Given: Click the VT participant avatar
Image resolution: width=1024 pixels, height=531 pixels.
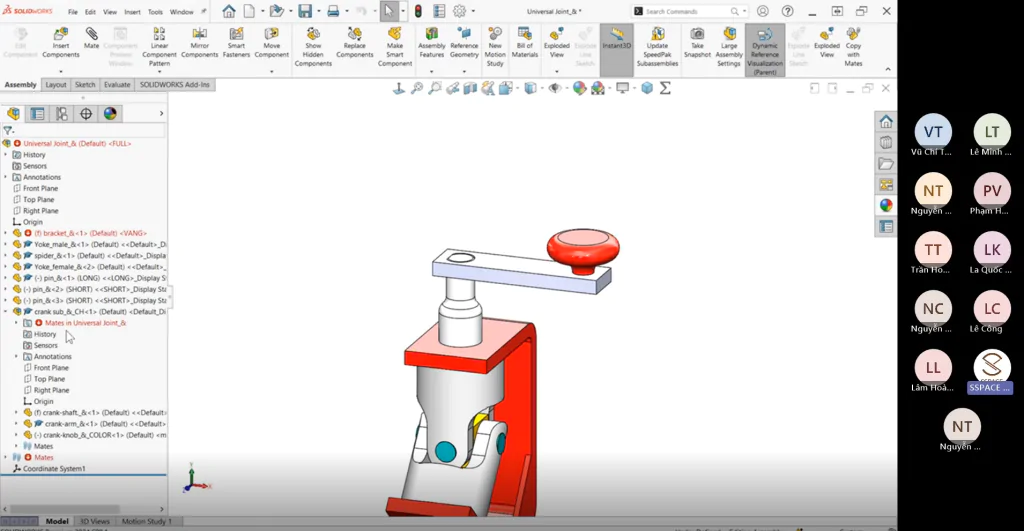Looking at the screenshot, I should 933,132.
